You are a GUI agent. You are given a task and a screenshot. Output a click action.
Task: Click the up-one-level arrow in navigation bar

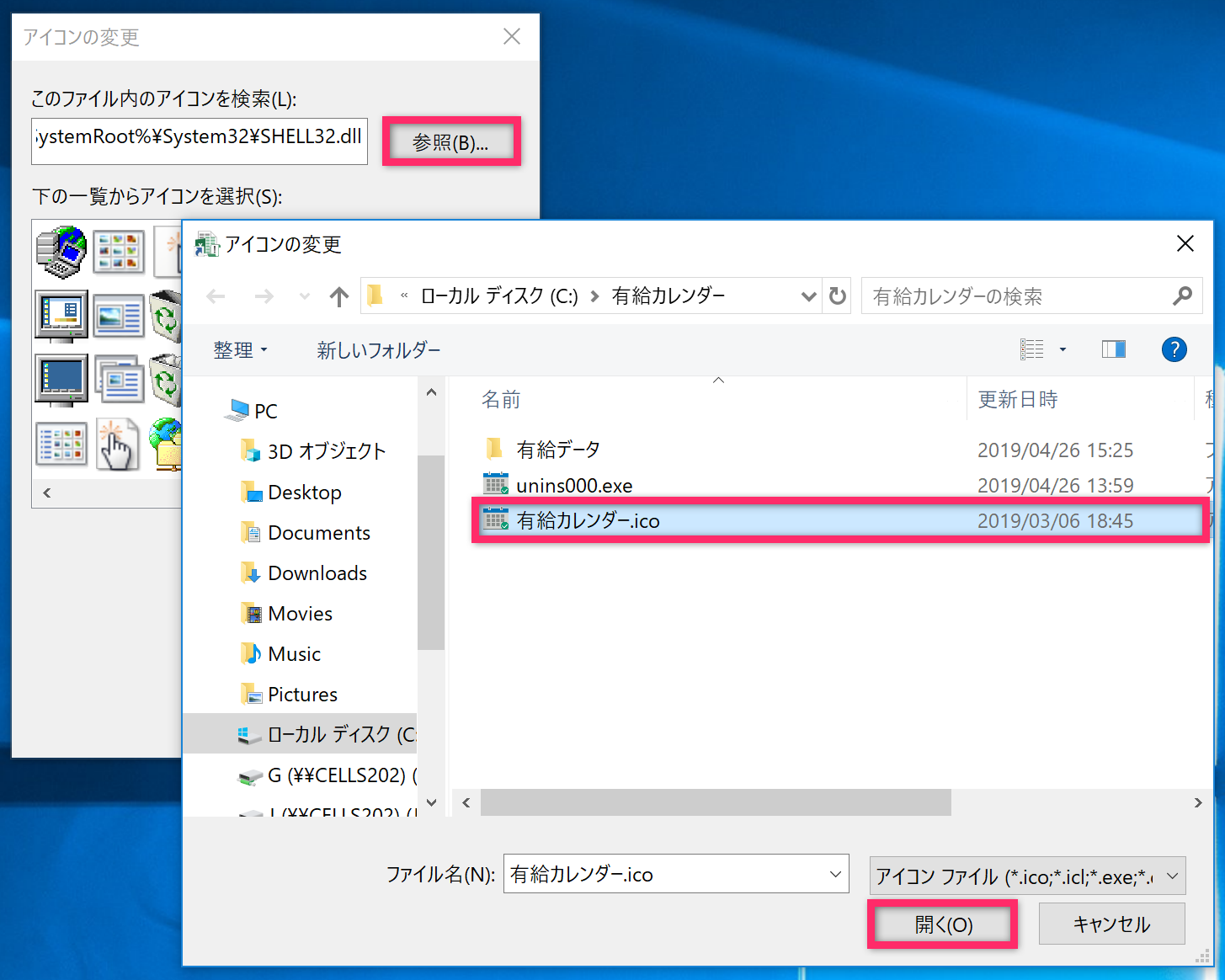point(339,296)
